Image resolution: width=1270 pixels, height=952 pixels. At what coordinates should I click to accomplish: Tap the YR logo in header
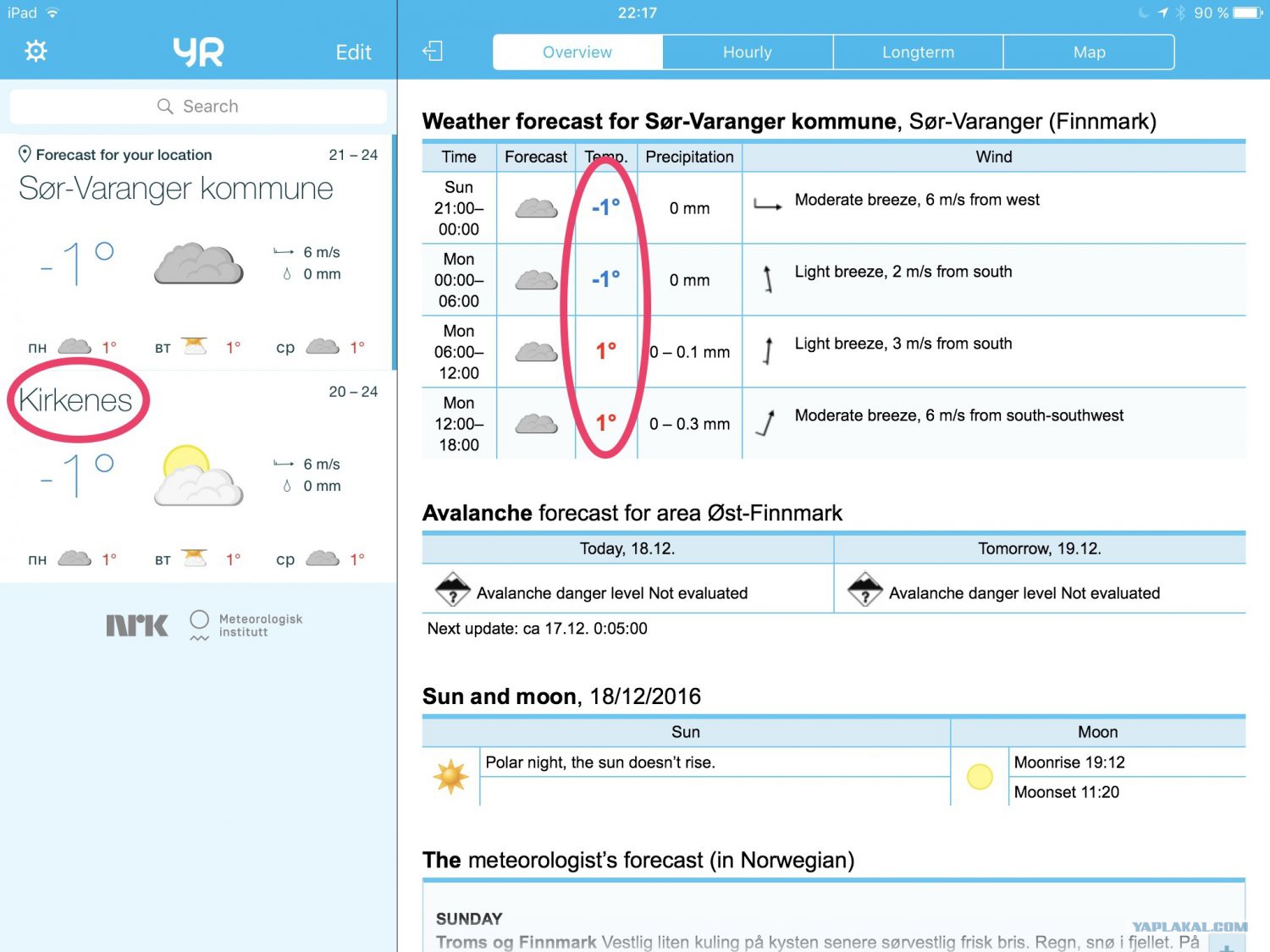[x=199, y=52]
